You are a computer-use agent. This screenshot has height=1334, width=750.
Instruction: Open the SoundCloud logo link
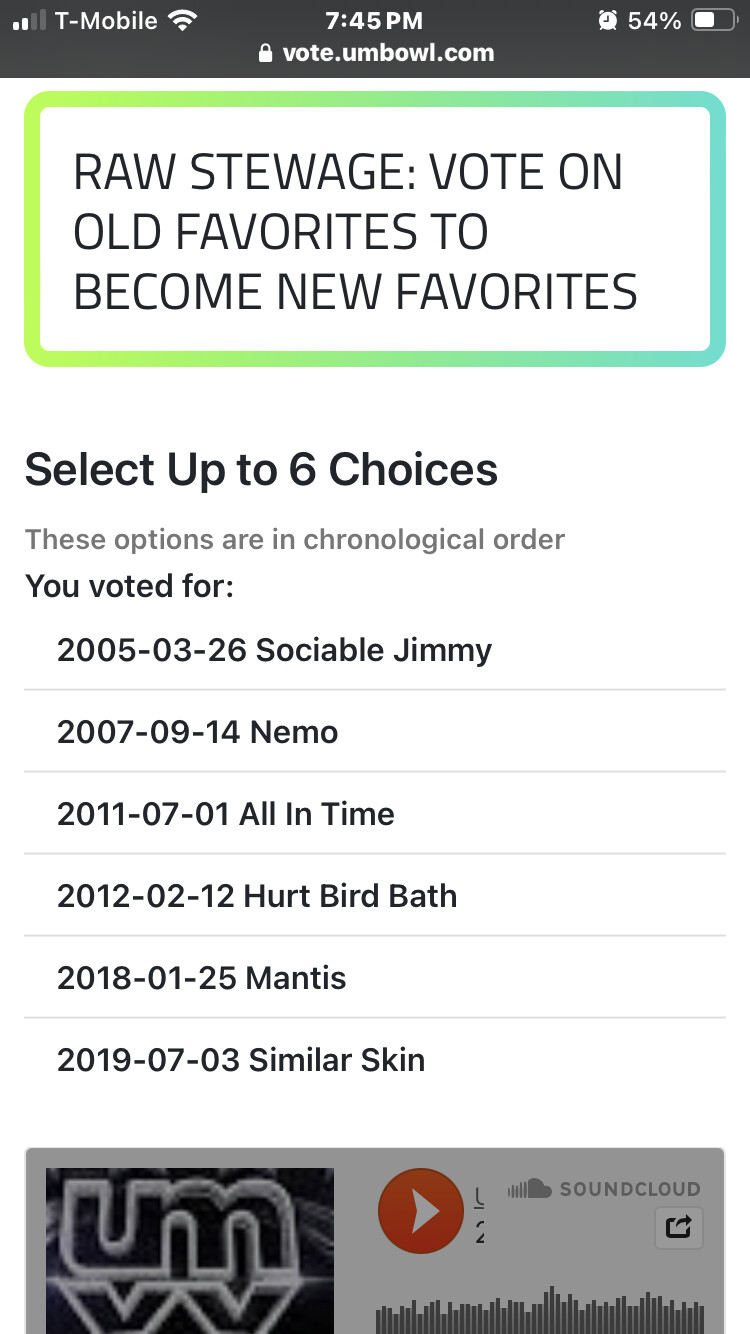point(604,1189)
